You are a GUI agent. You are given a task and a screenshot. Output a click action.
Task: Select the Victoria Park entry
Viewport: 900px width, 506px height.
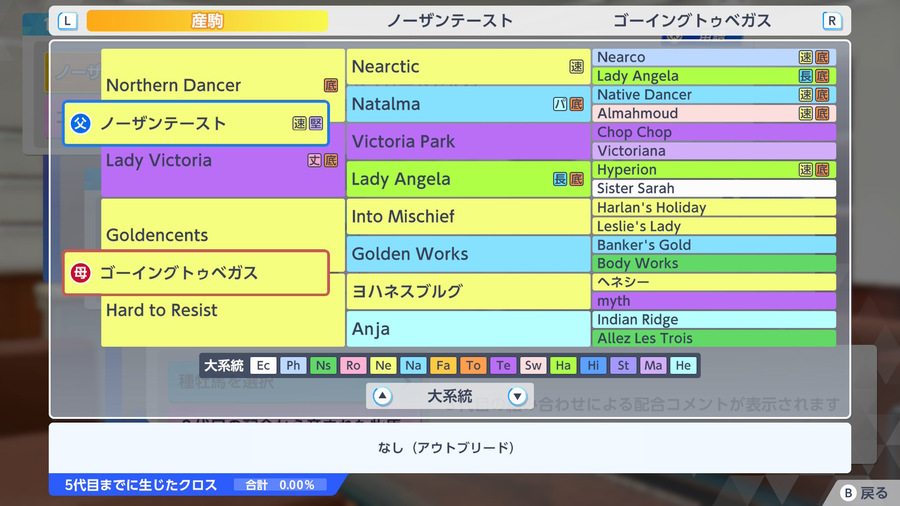pyautogui.click(x=468, y=141)
